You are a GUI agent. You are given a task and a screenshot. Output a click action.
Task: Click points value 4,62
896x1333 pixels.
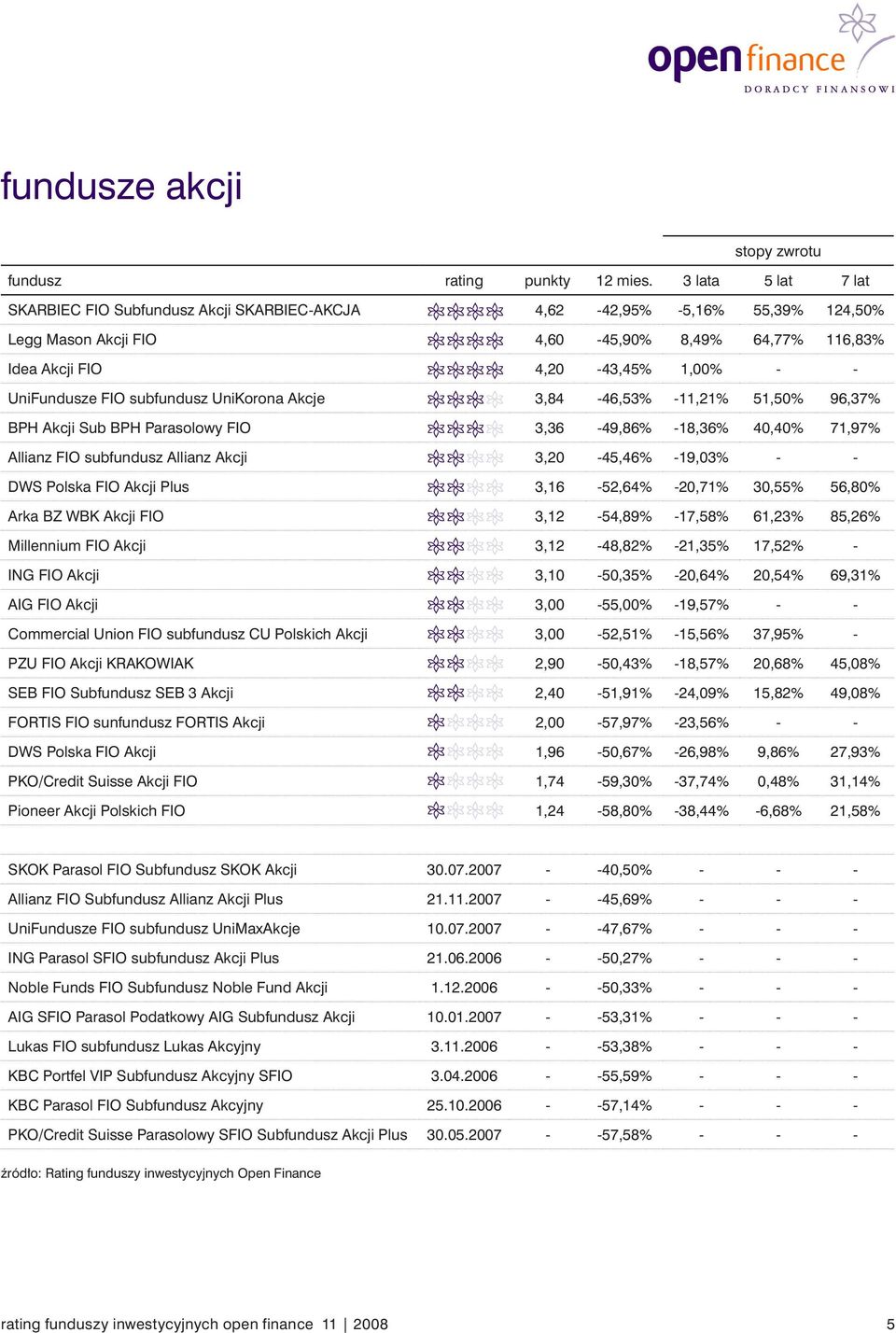550,310
